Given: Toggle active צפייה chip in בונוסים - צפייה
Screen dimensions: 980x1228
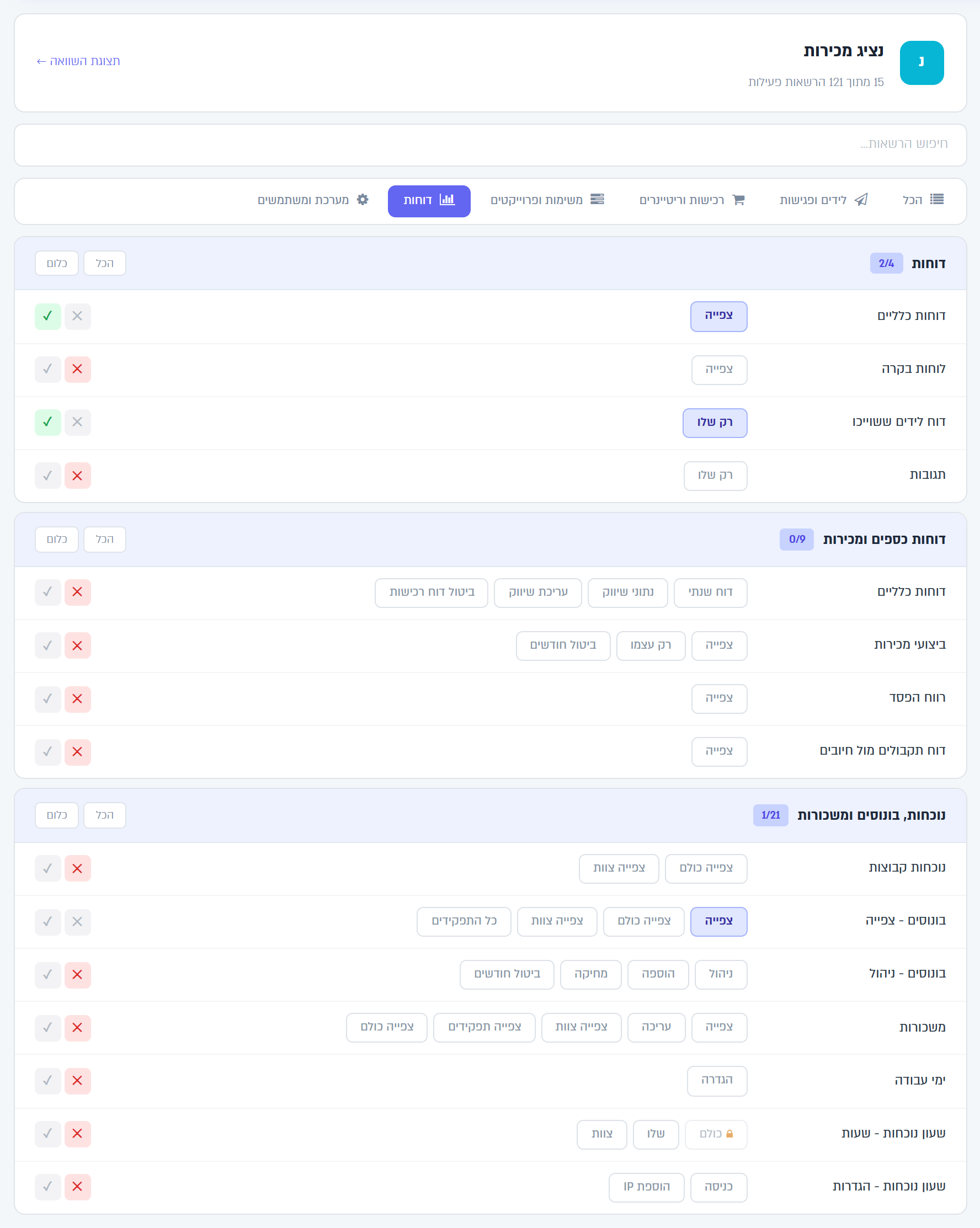Looking at the screenshot, I should [x=718, y=921].
